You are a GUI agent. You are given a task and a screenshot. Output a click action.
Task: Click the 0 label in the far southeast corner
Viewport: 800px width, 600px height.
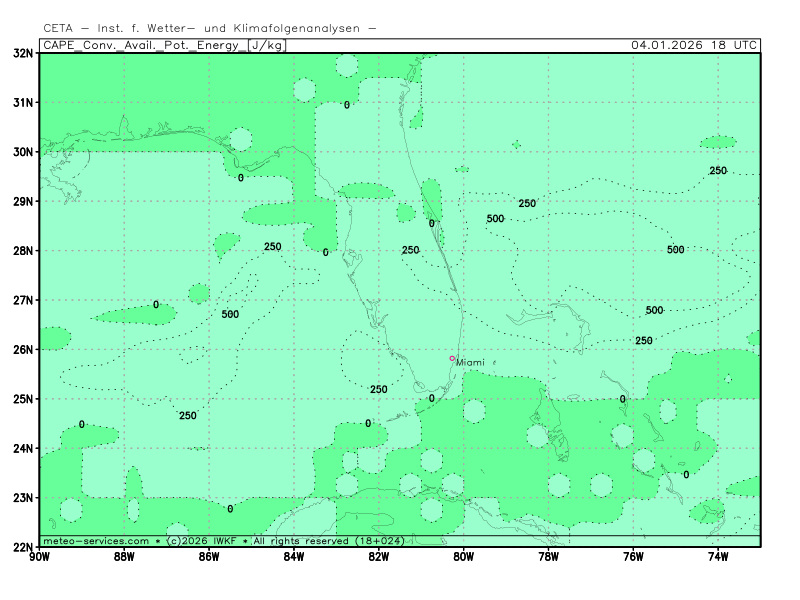point(686,475)
